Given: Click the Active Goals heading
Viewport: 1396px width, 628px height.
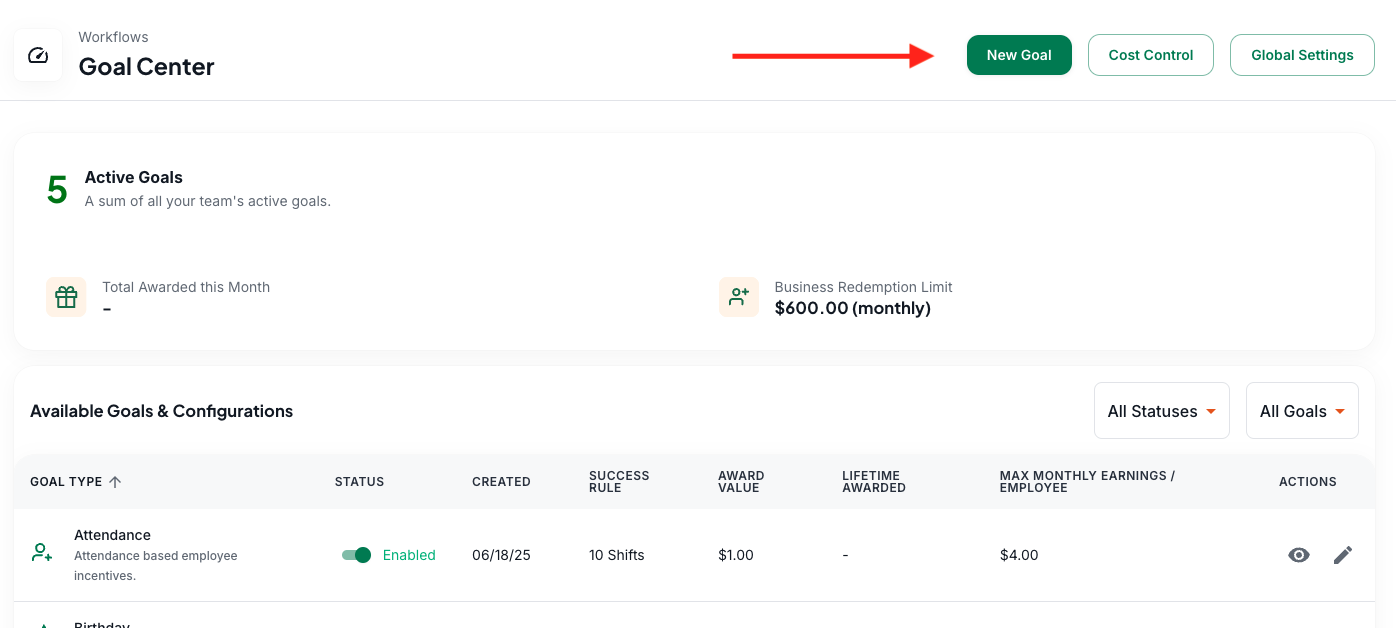Looking at the screenshot, I should pyautogui.click(x=134, y=177).
